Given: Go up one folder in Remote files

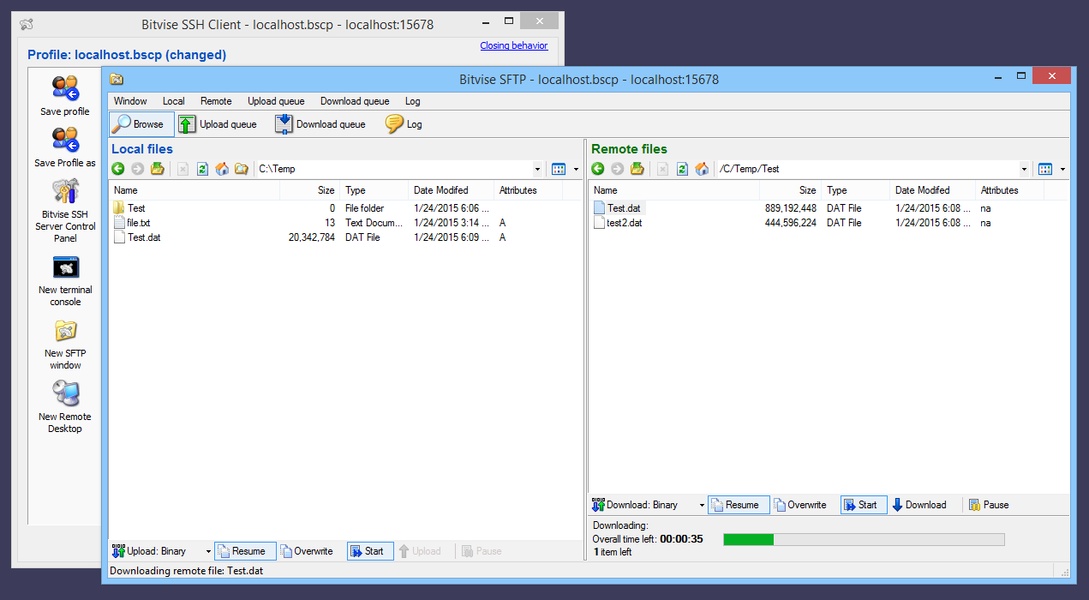Looking at the screenshot, I should tap(636, 169).
